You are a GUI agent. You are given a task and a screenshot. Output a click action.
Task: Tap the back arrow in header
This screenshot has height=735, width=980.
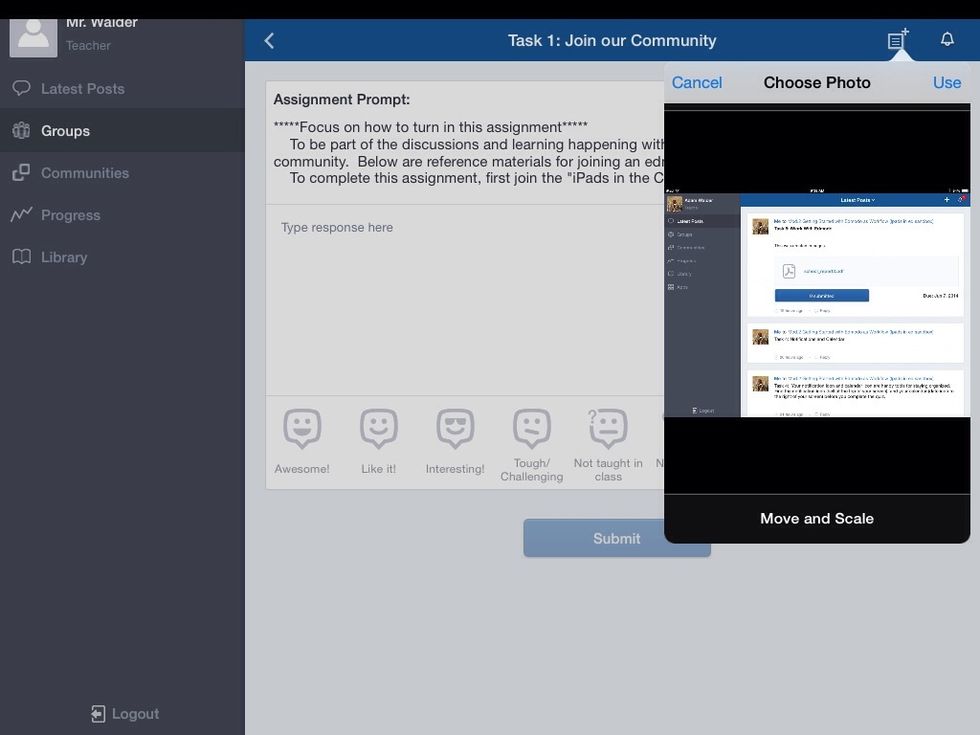269,41
